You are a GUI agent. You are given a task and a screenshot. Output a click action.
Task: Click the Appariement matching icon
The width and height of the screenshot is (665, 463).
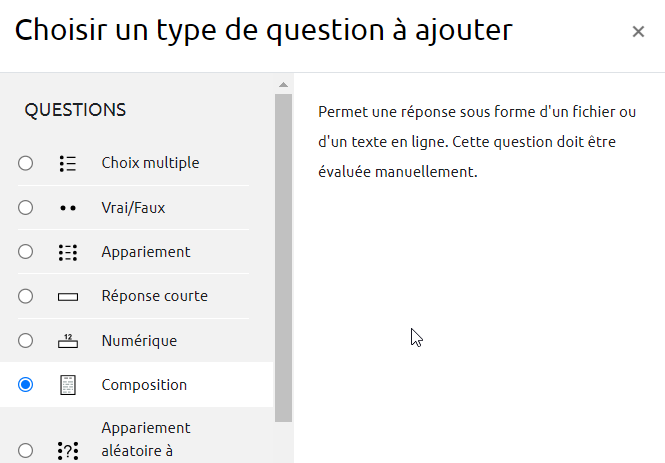pyautogui.click(x=68, y=252)
